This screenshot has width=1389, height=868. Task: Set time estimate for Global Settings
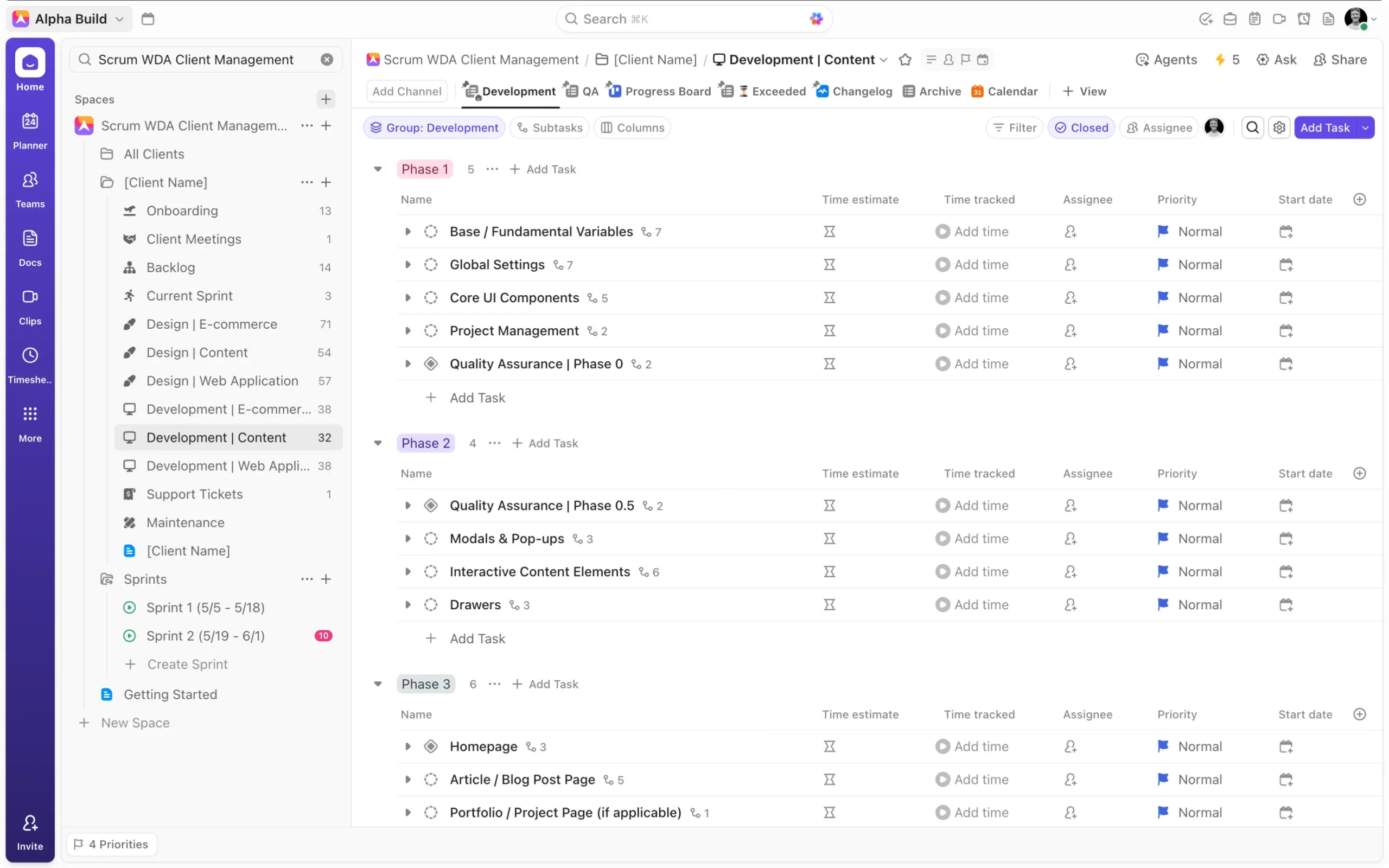[830, 265]
